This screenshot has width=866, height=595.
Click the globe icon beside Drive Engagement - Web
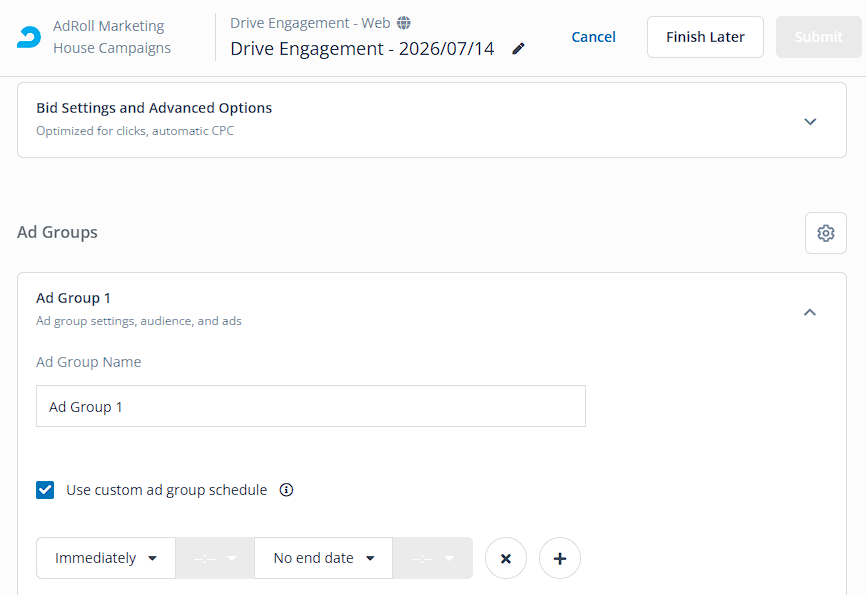coord(404,23)
